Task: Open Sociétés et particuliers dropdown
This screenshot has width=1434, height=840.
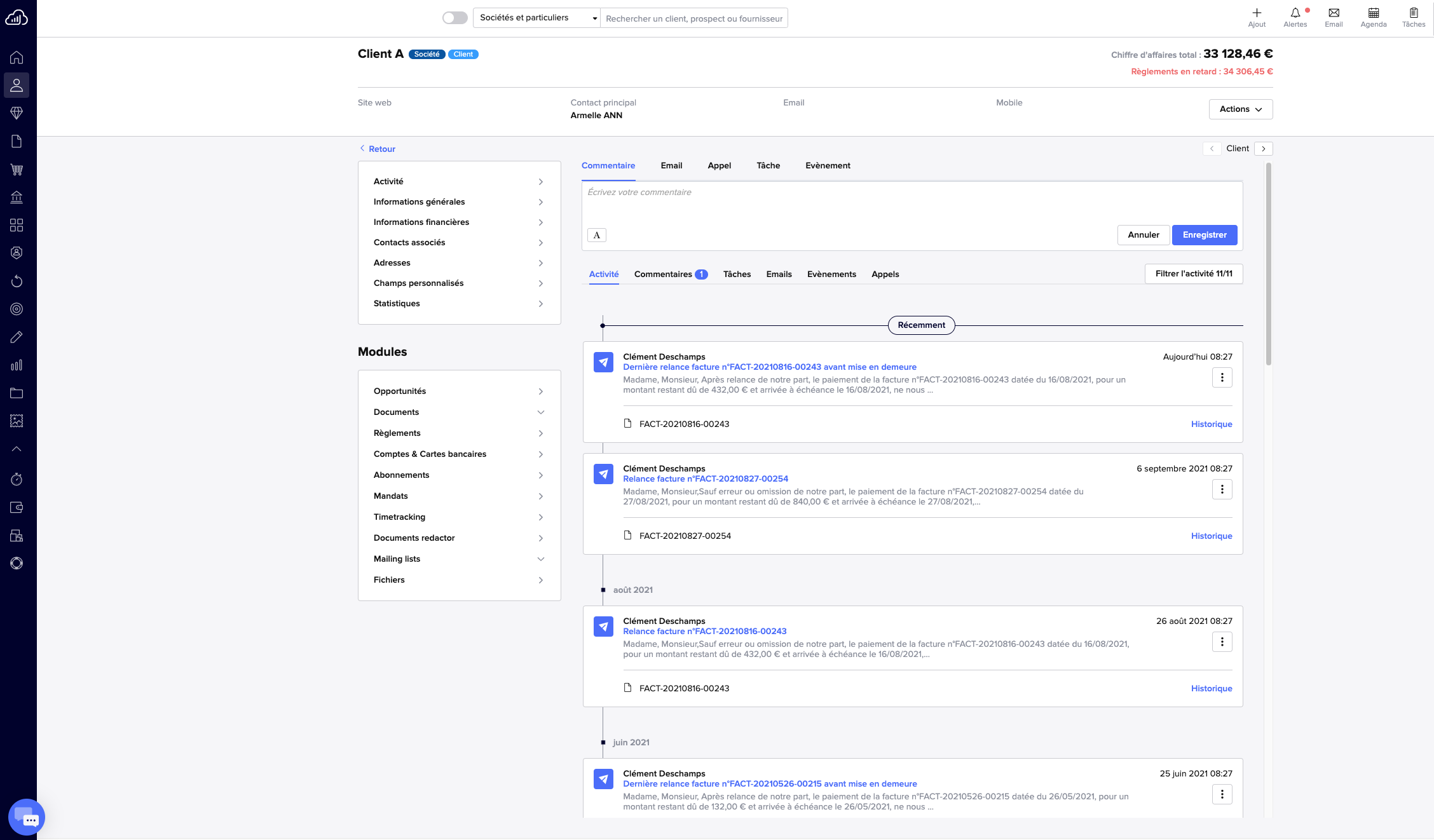Action: point(536,18)
